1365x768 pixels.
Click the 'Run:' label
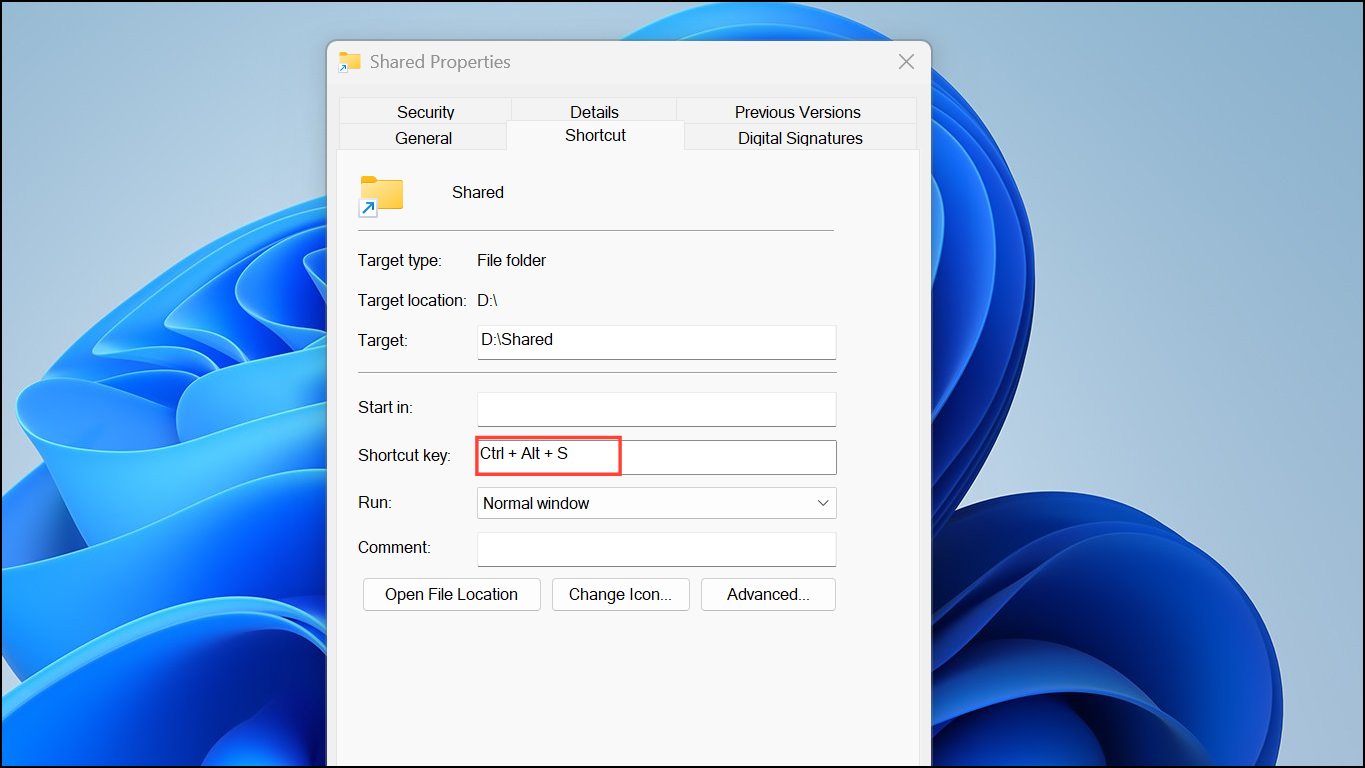[x=375, y=502]
